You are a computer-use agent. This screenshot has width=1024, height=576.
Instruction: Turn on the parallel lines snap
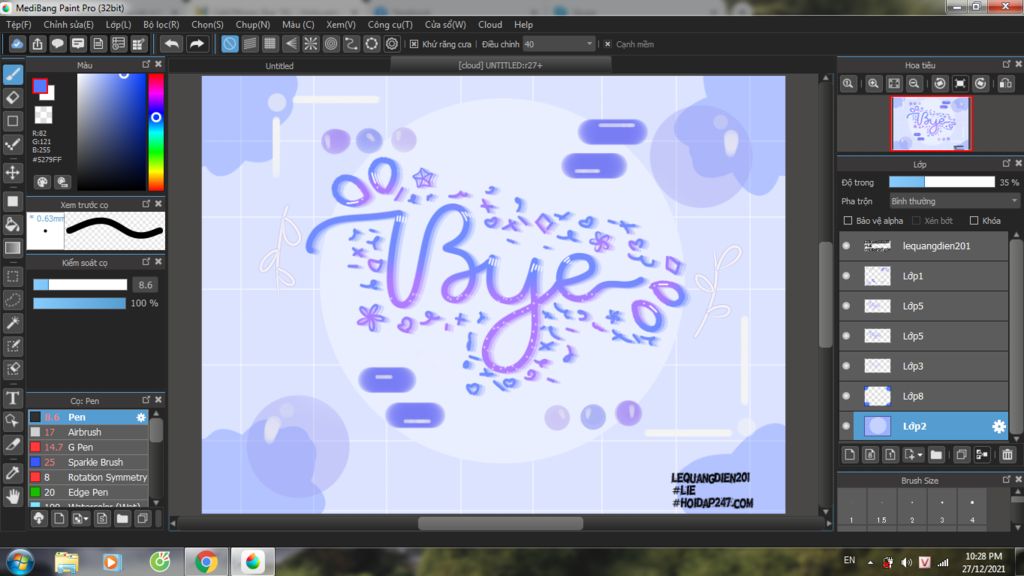pyautogui.click(x=249, y=44)
